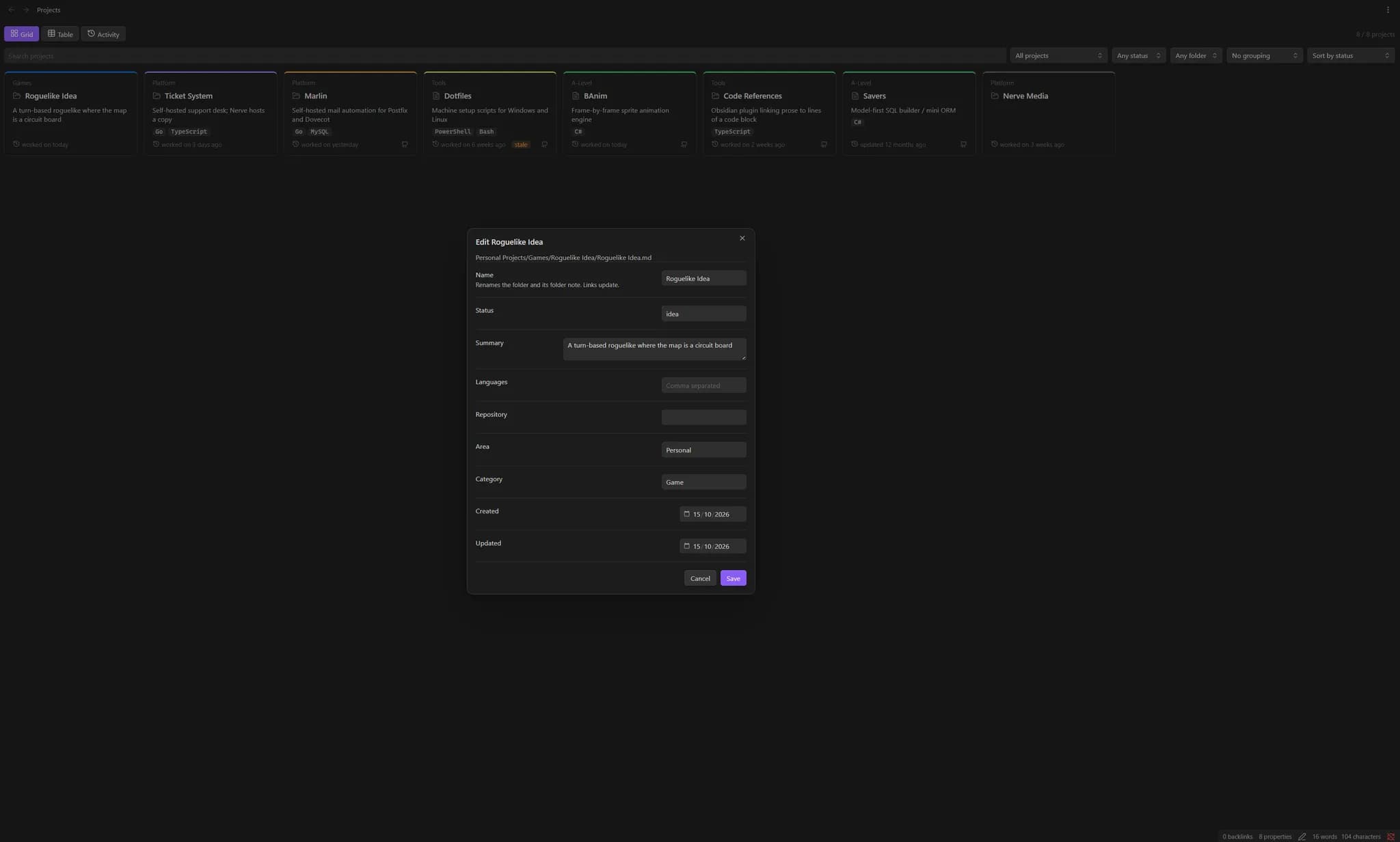Click folder icon on Ticket System card

(157, 96)
